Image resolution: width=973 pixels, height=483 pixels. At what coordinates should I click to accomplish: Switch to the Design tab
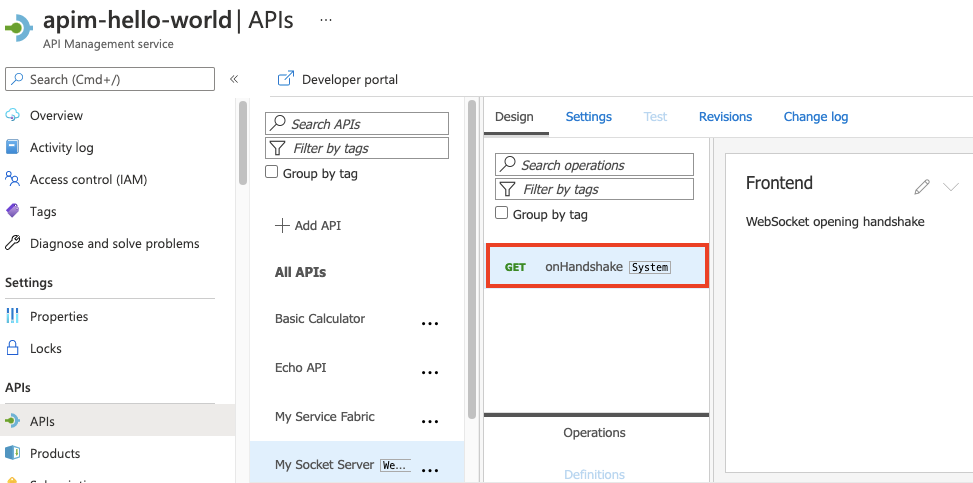pyautogui.click(x=514, y=117)
